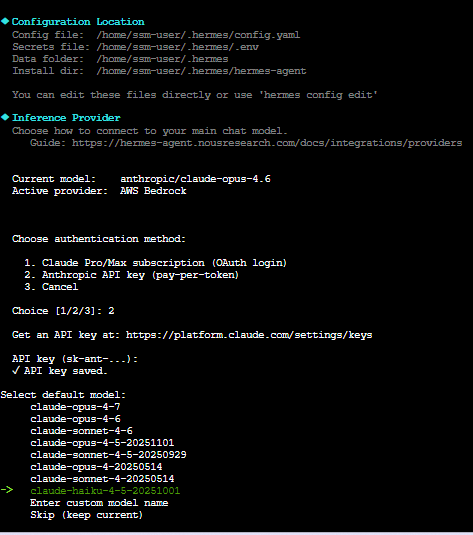
Task: Click the Configuration Location diamond bullet
Action: tap(5, 21)
